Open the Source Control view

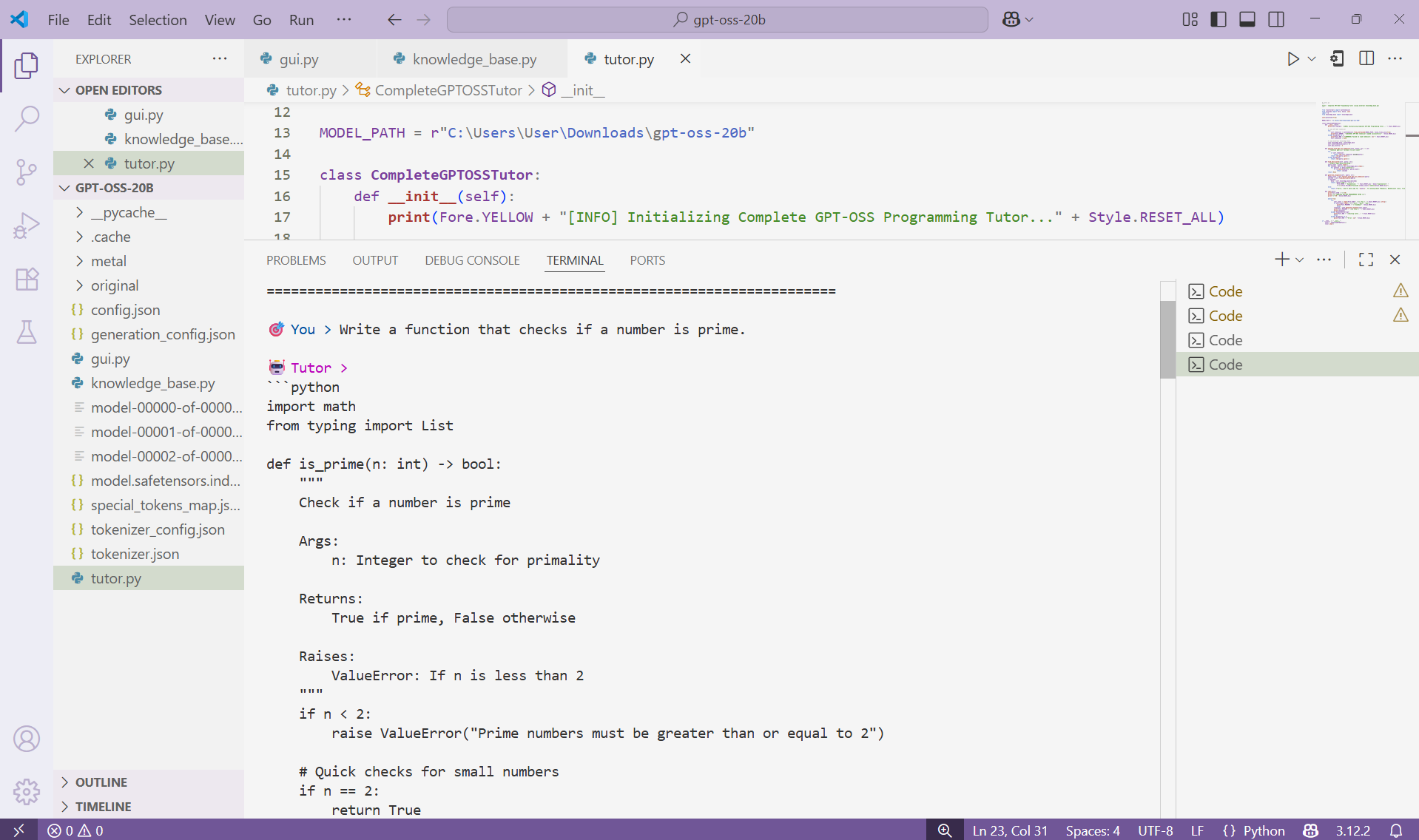[27, 172]
